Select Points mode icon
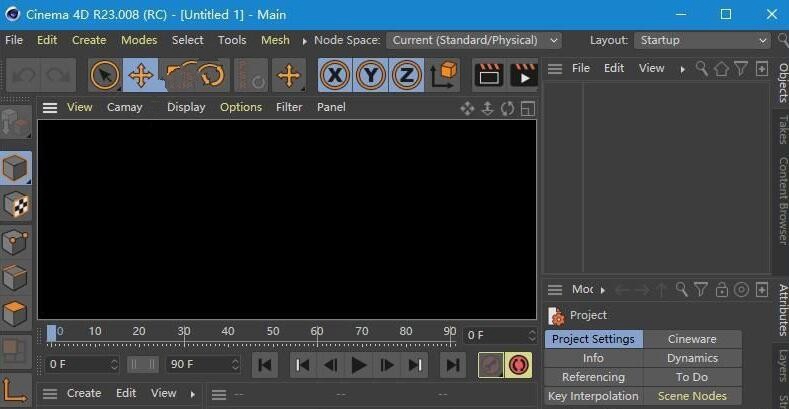Screen dimensions: 789x409 coord(15,242)
